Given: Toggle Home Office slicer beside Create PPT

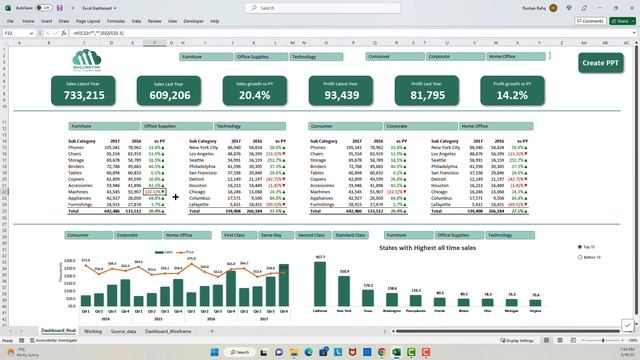Looking at the screenshot, I should coord(516,57).
